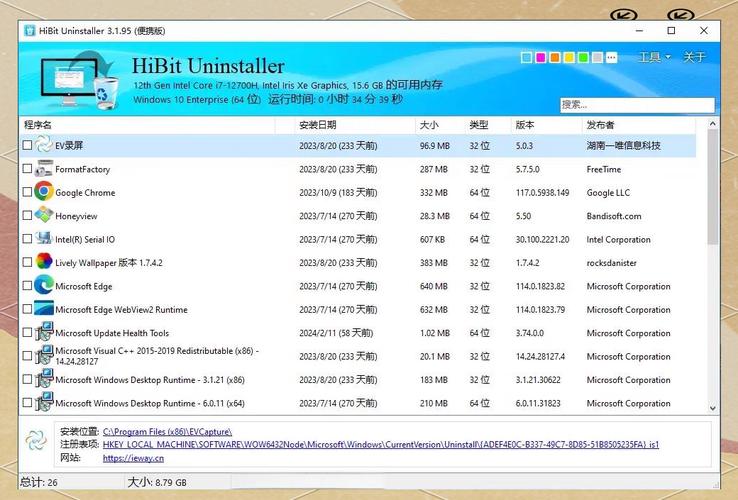Click the title bar app icon
738x500 pixels.
coord(30,31)
